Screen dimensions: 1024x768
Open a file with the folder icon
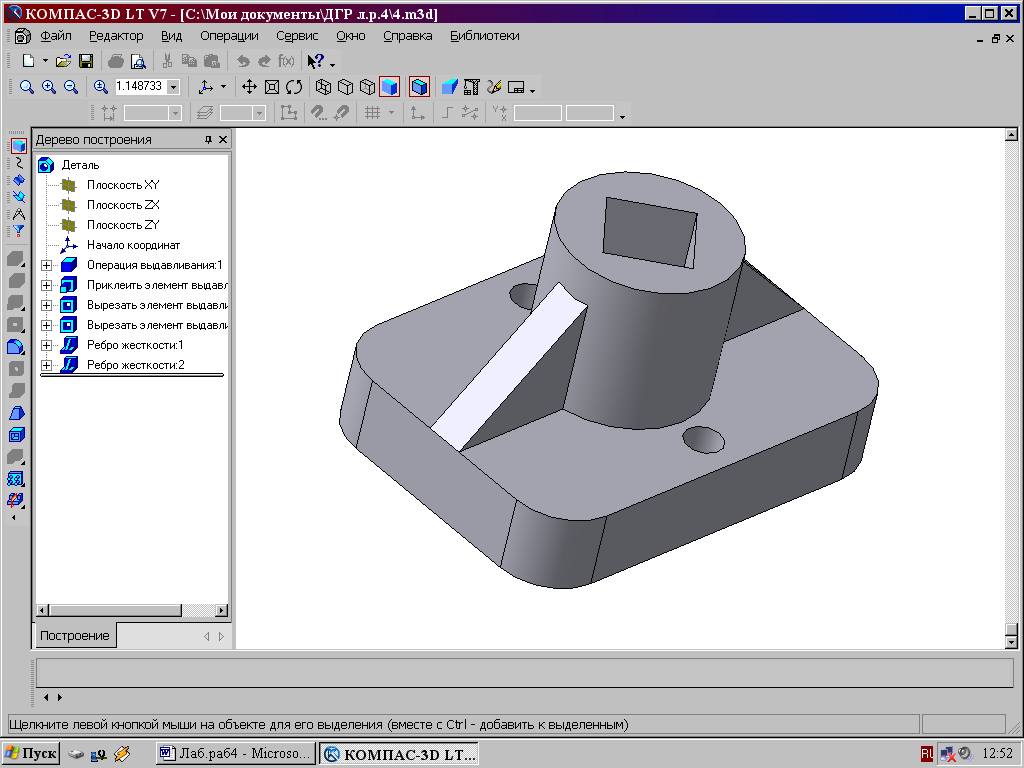pyautogui.click(x=64, y=61)
